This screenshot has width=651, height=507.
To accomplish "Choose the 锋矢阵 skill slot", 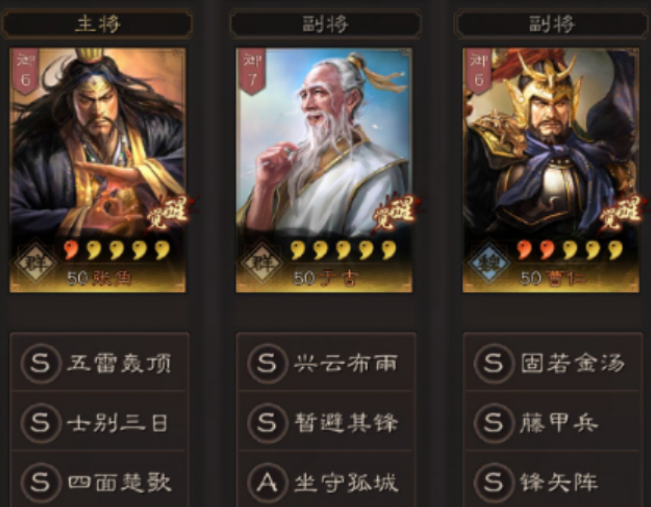I will coord(553,481).
